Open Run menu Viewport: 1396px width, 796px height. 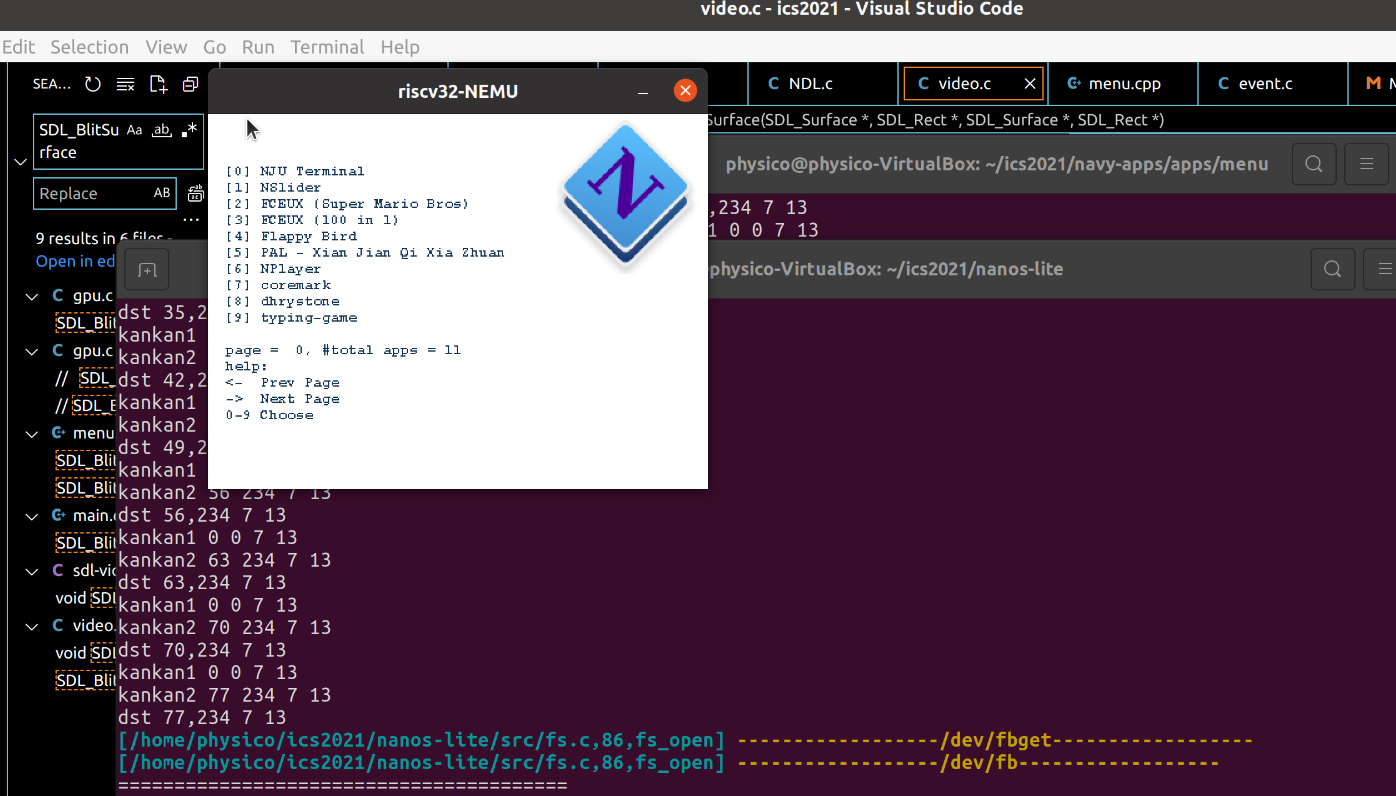coord(258,47)
